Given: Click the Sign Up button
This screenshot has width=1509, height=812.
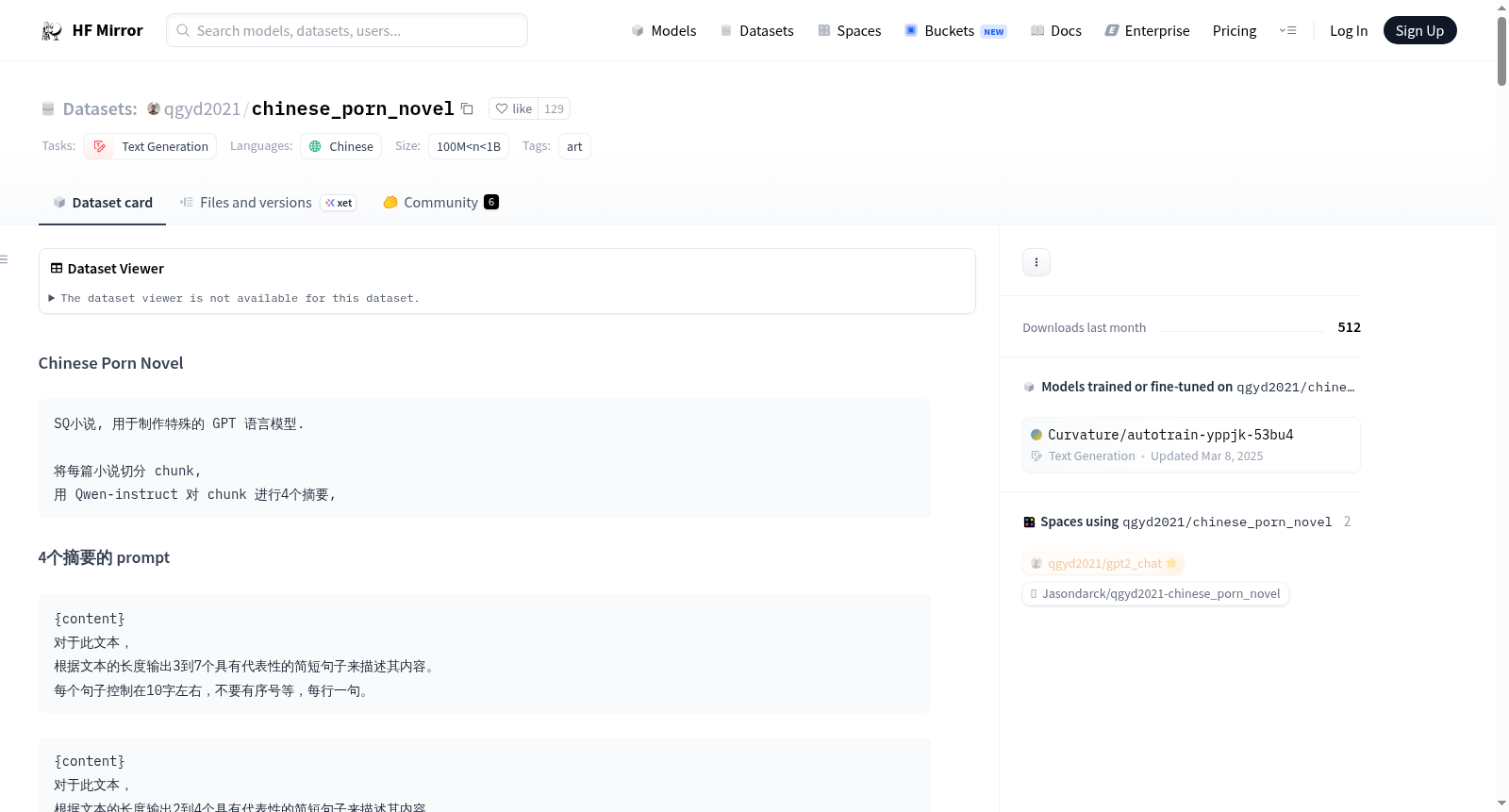Looking at the screenshot, I should (1419, 30).
